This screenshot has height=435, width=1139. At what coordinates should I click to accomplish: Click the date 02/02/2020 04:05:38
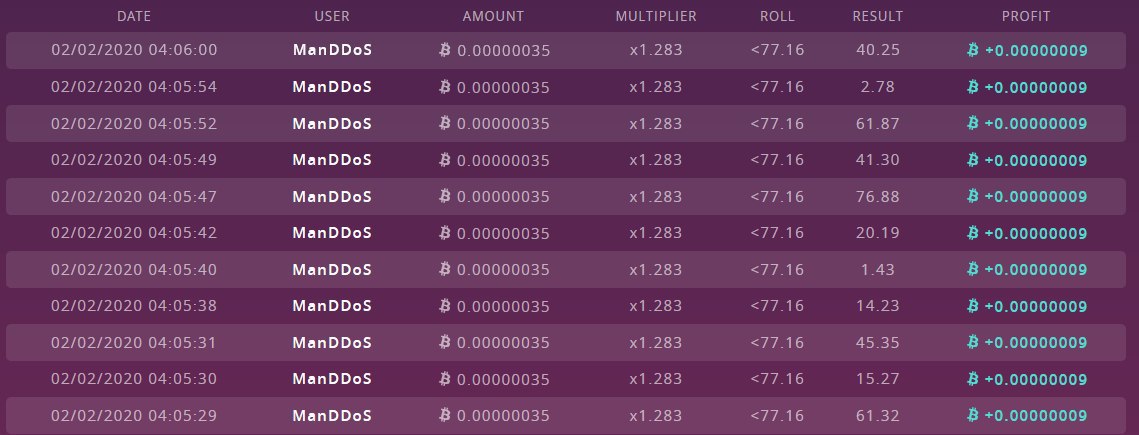(x=134, y=305)
